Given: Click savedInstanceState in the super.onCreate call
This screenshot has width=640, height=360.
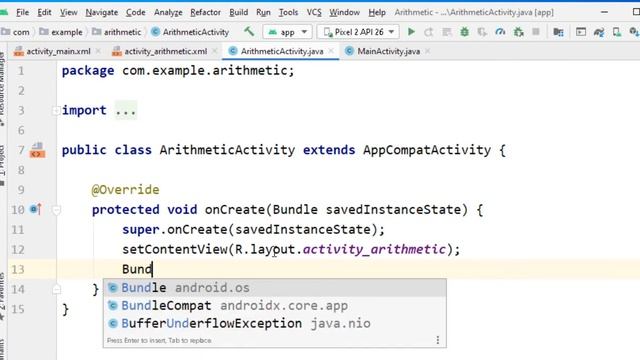Looking at the screenshot, I should pyautogui.click(x=303, y=229).
